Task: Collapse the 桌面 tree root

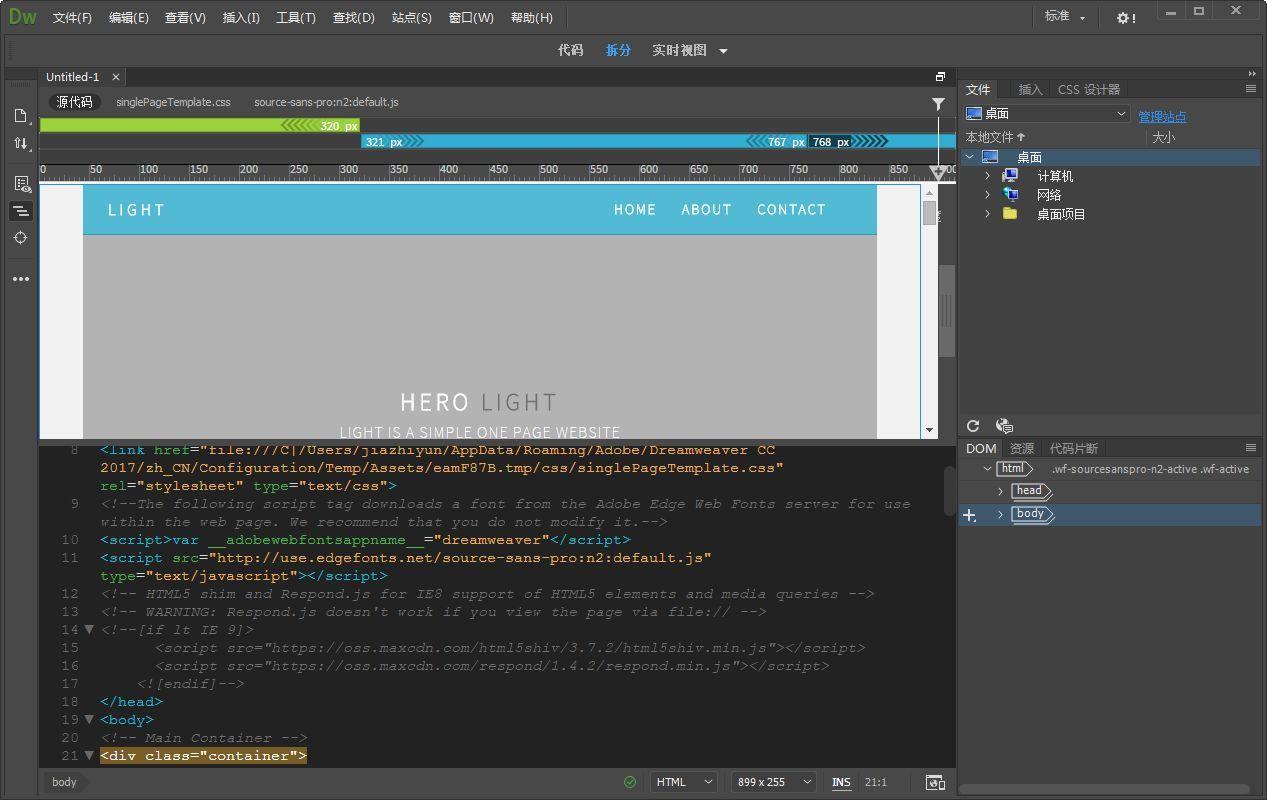Action: 969,157
